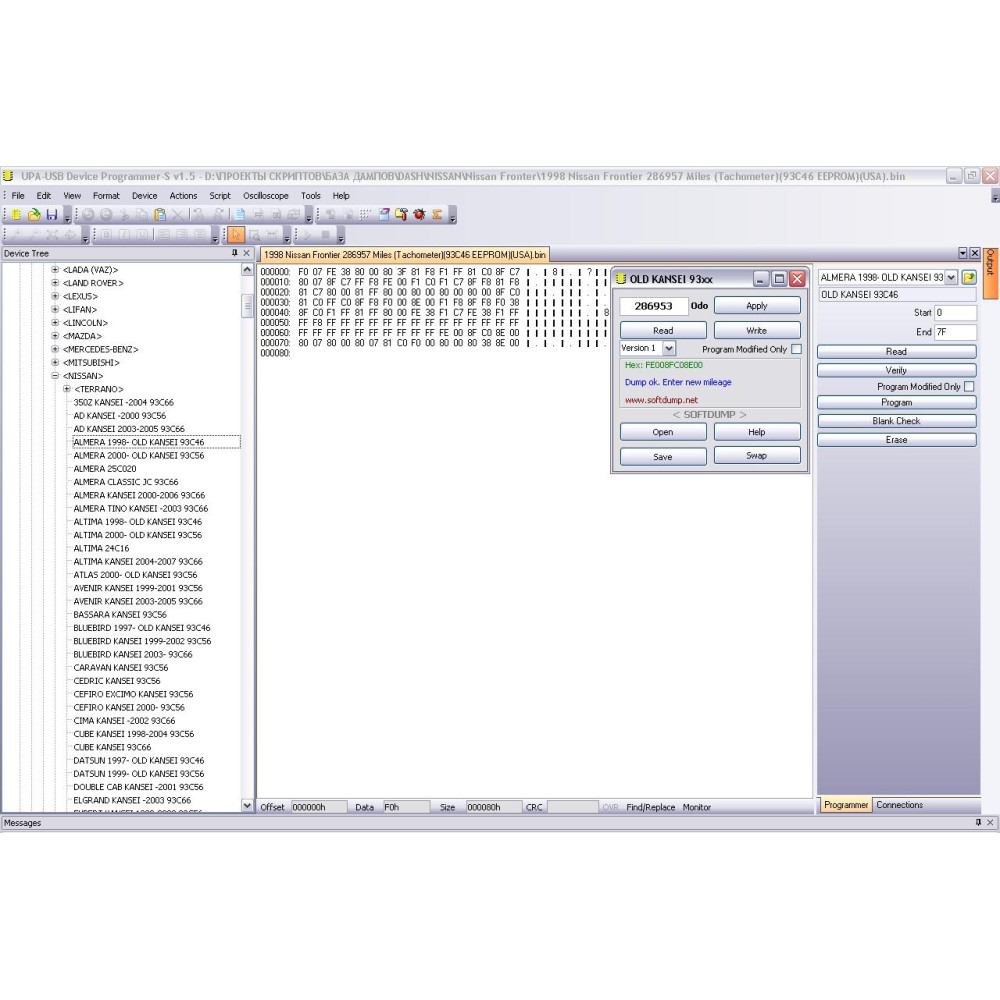The height and width of the screenshot is (1000, 1000).
Task: Collapse the <NISSAN> tree node
Action: tap(55, 376)
